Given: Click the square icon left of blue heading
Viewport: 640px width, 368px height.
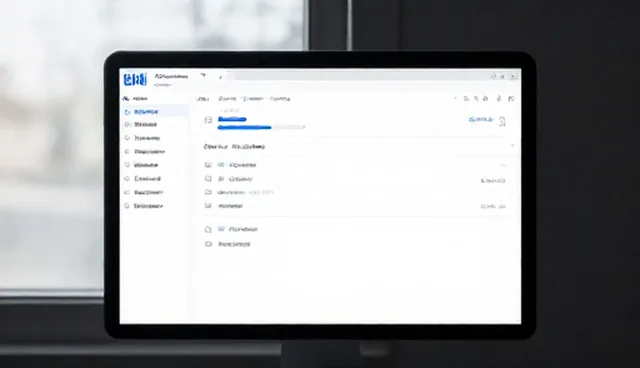Looking at the screenshot, I should [209, 120].
